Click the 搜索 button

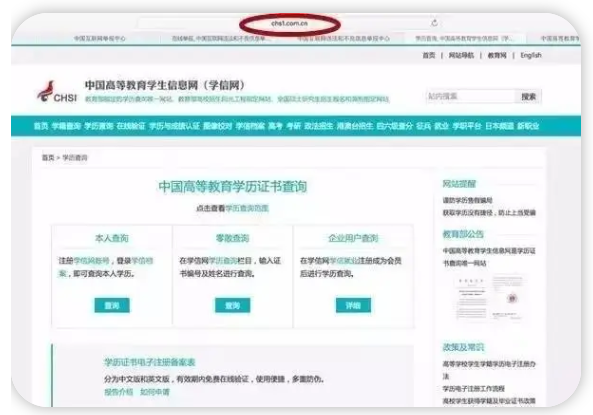[x=528, y=96]
